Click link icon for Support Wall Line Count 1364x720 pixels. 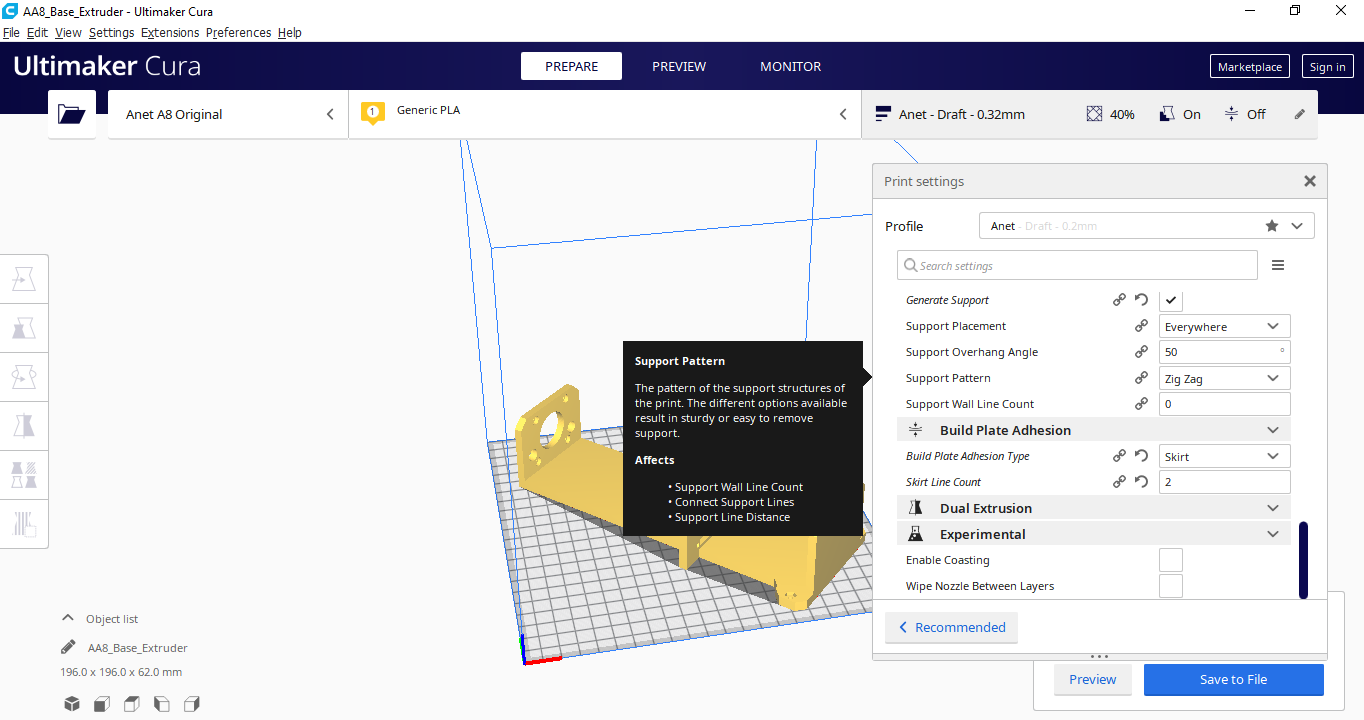click(x=1141, y=404)
